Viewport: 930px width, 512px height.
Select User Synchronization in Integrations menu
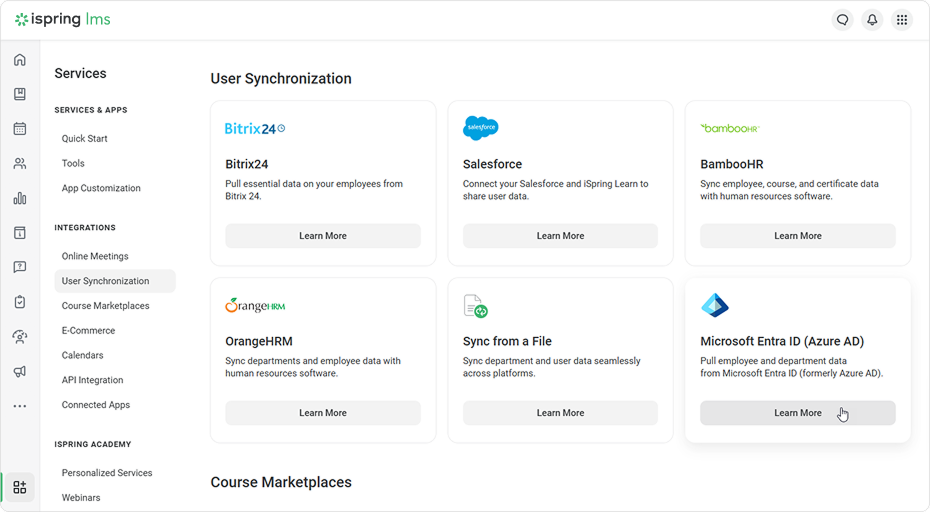[105, 281]
